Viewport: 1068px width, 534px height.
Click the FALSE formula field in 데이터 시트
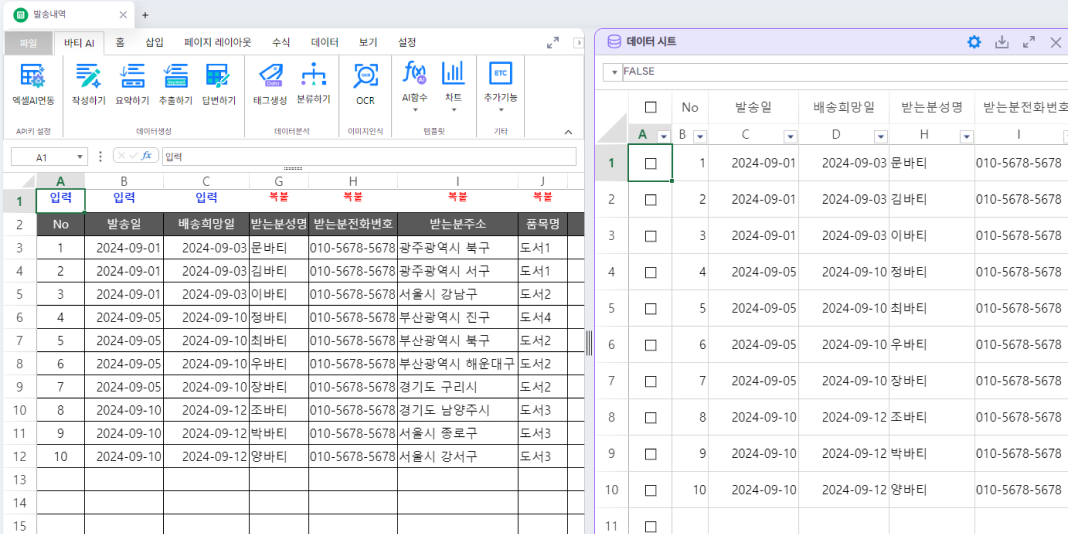[845, 72]
